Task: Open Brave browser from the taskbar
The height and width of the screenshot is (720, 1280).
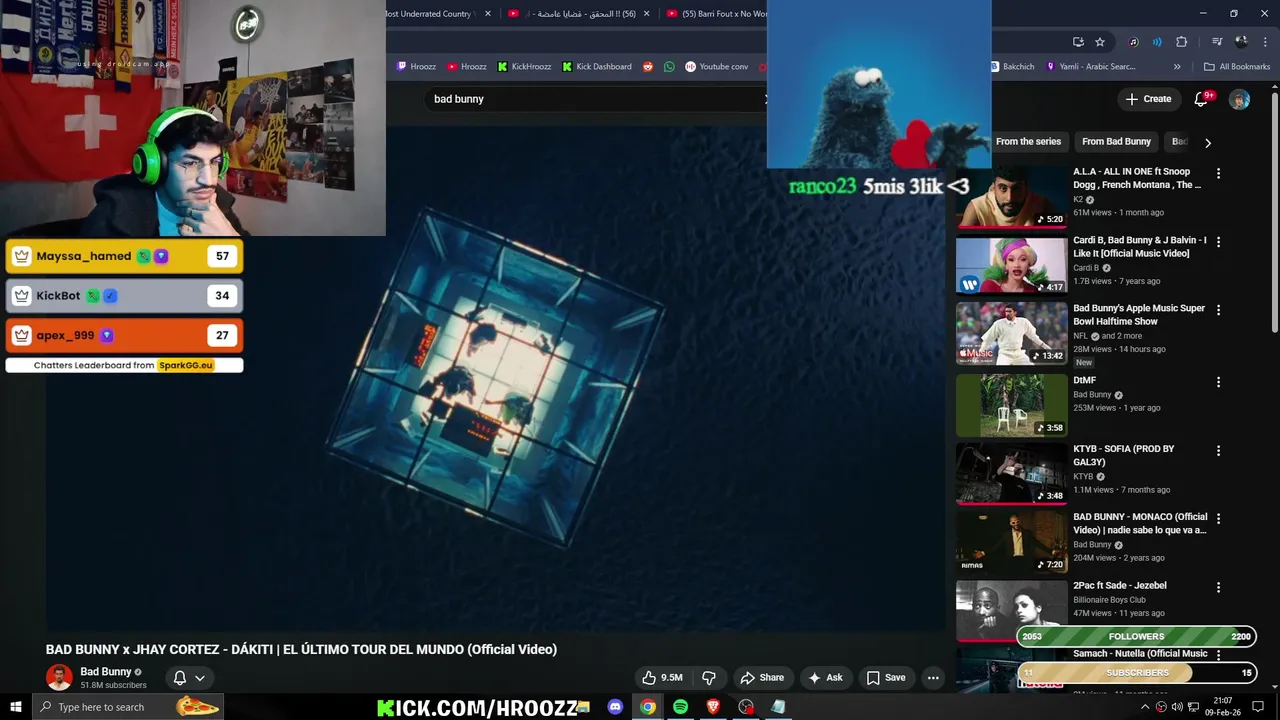Action: (713, 707)
